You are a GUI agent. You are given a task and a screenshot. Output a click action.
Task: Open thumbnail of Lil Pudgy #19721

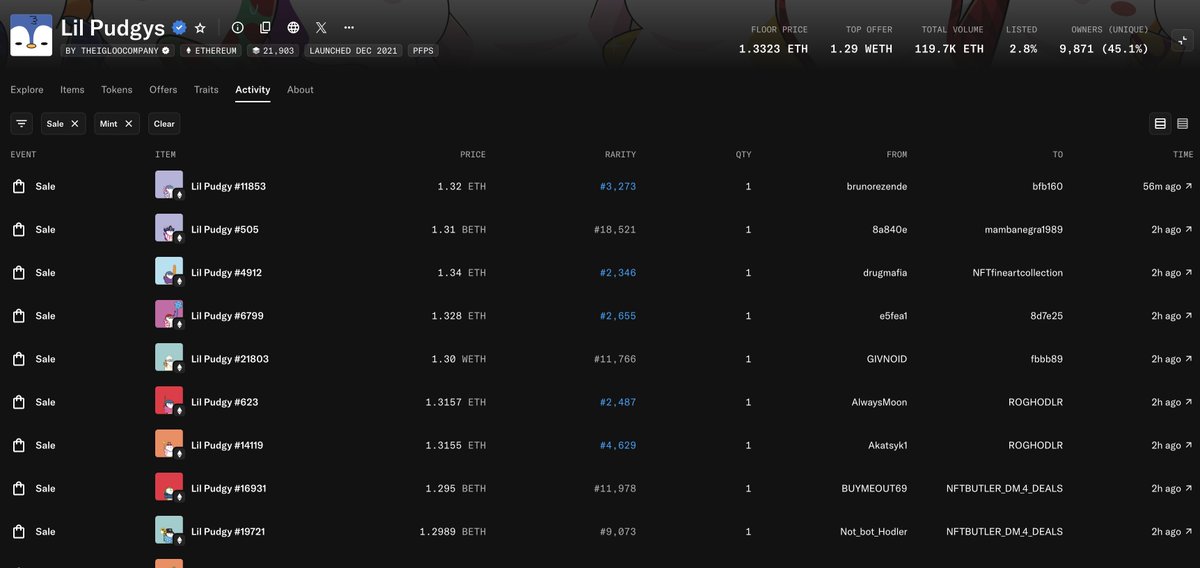169,530
